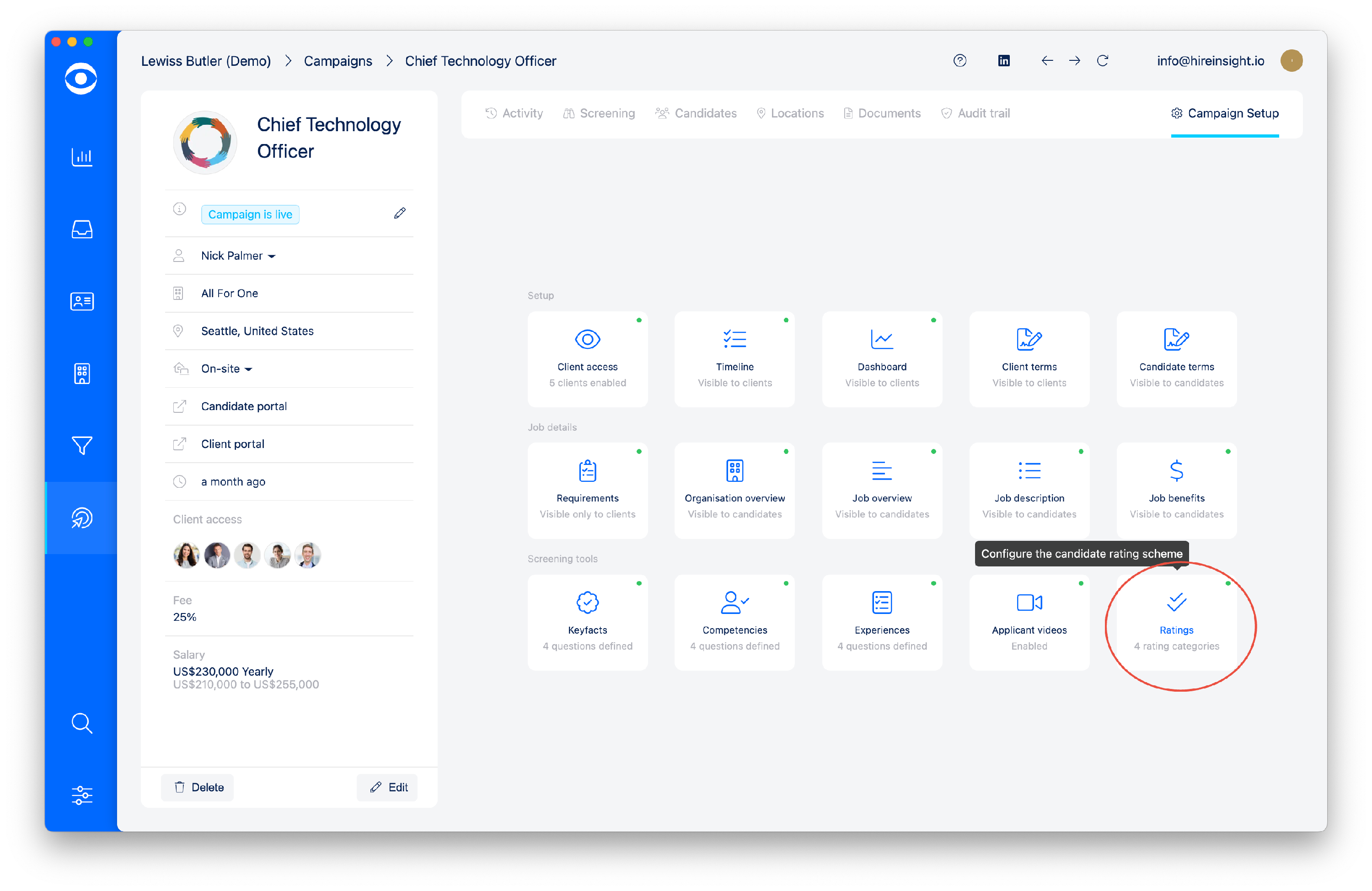
Task: Open the Job description card
Action: click(1029, 491)
